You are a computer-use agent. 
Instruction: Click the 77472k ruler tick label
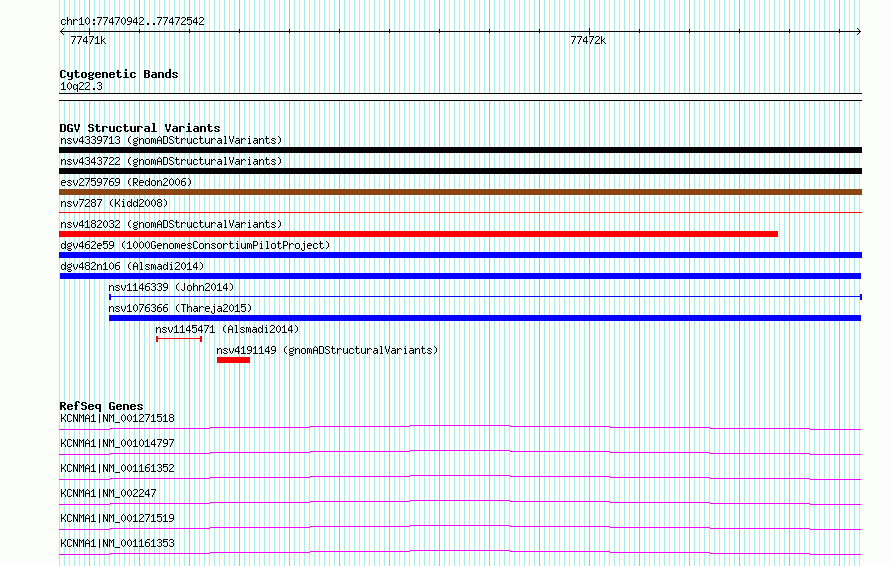coord(588,40)
